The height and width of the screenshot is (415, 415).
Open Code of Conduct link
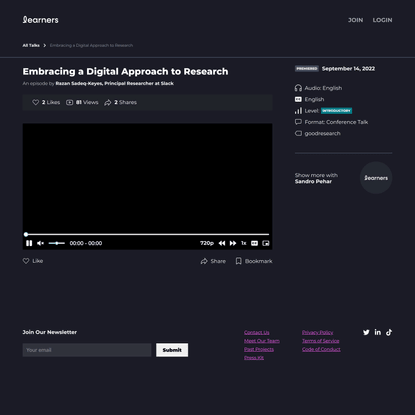(321, 349)
